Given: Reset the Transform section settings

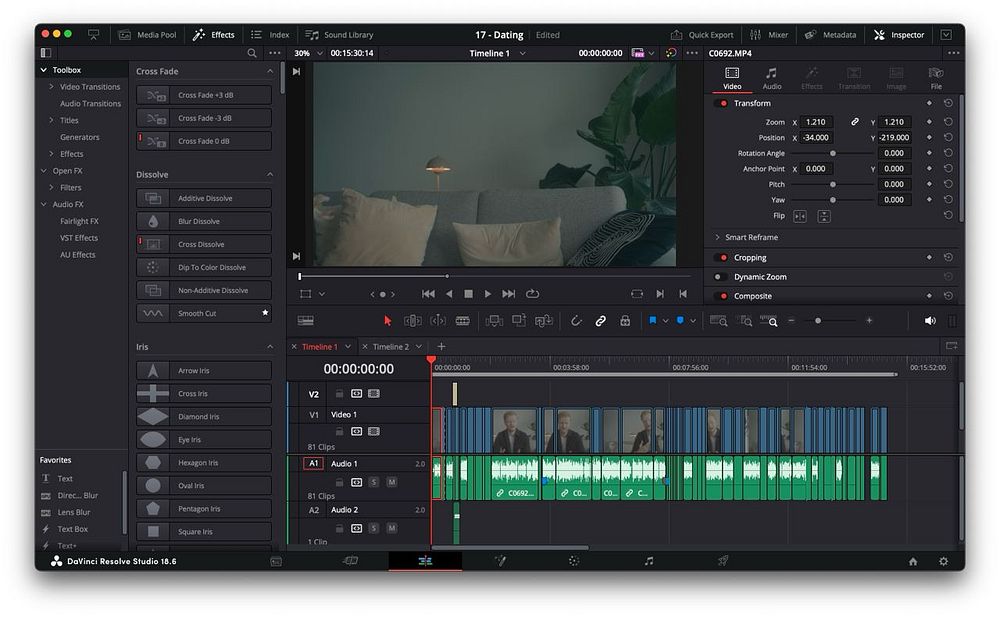Looking at the screenshot, I should (947, 103).
